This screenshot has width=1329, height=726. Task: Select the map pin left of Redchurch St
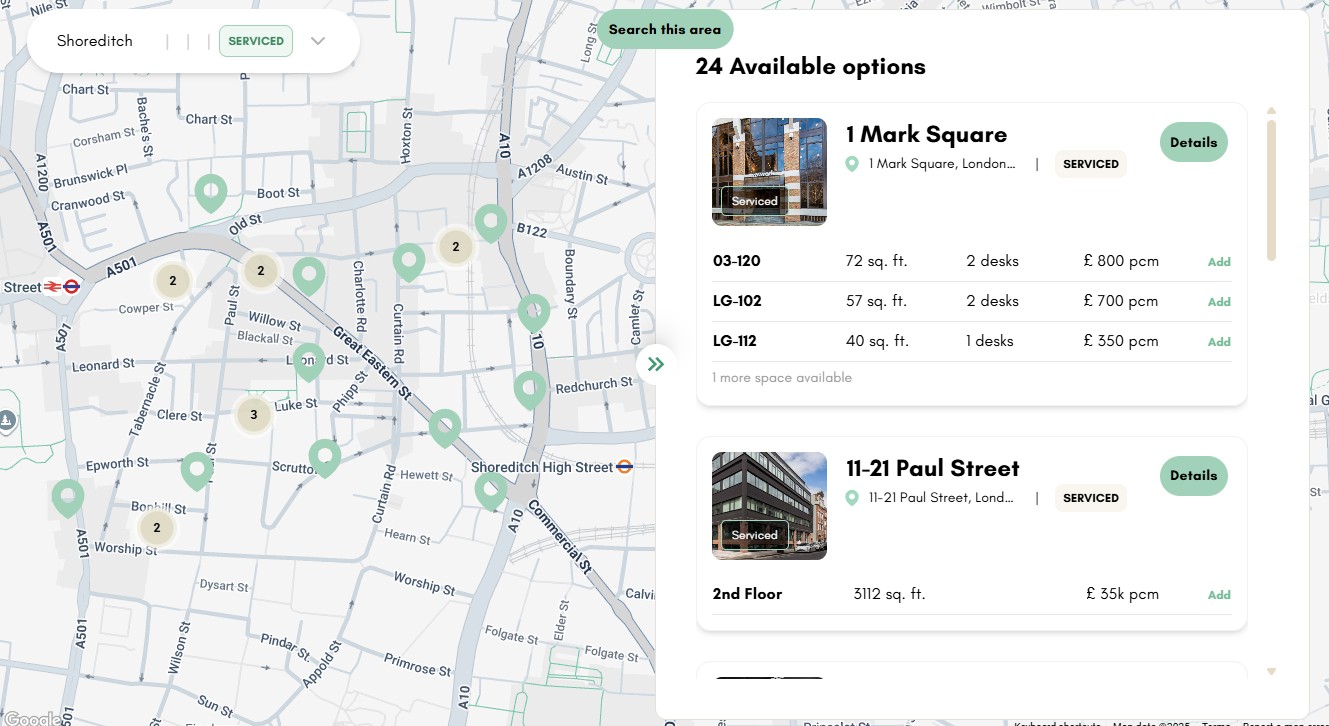[x=530, y=390]
